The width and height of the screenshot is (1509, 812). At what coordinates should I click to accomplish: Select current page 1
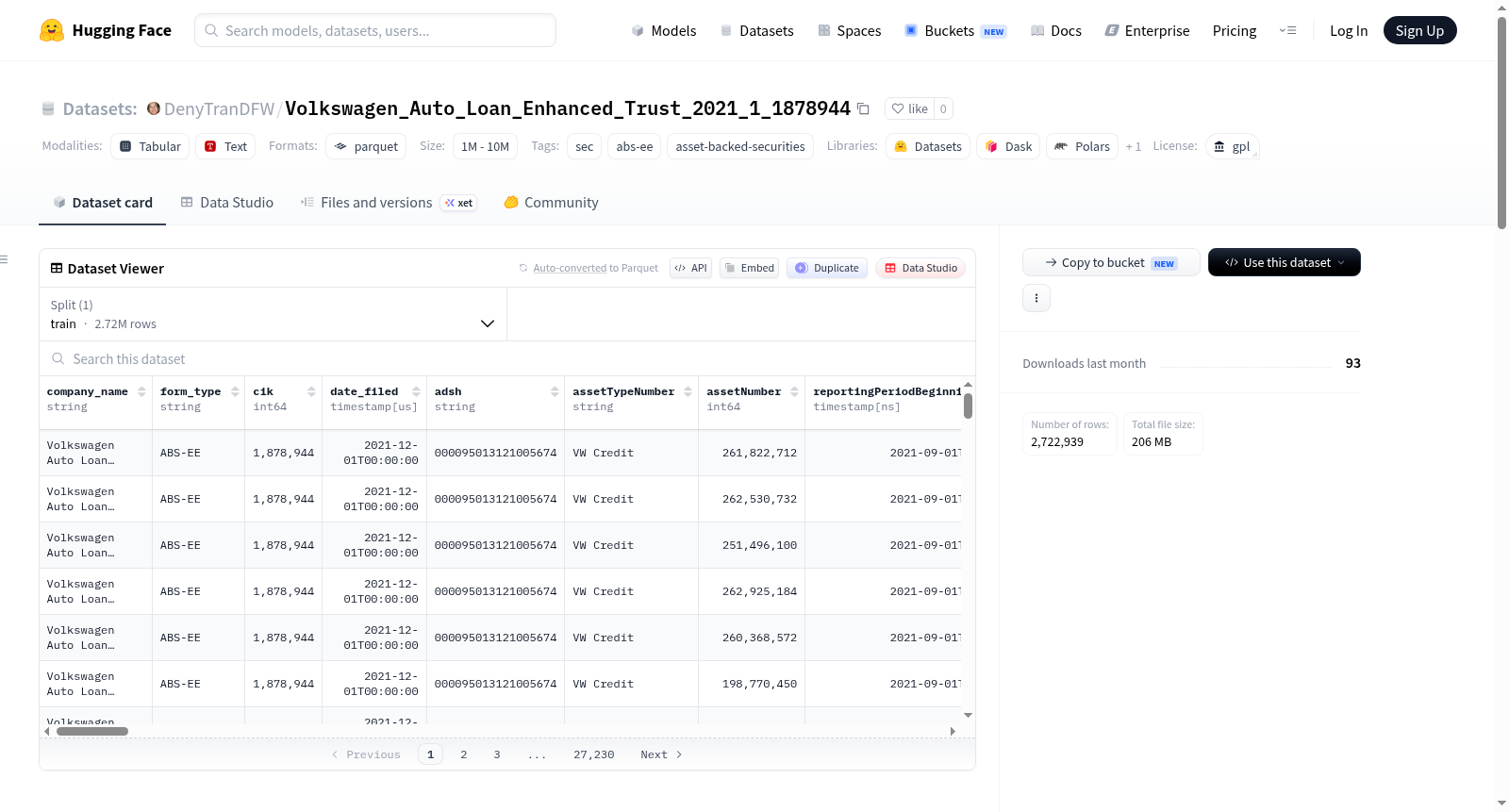[x=431, y=754]
